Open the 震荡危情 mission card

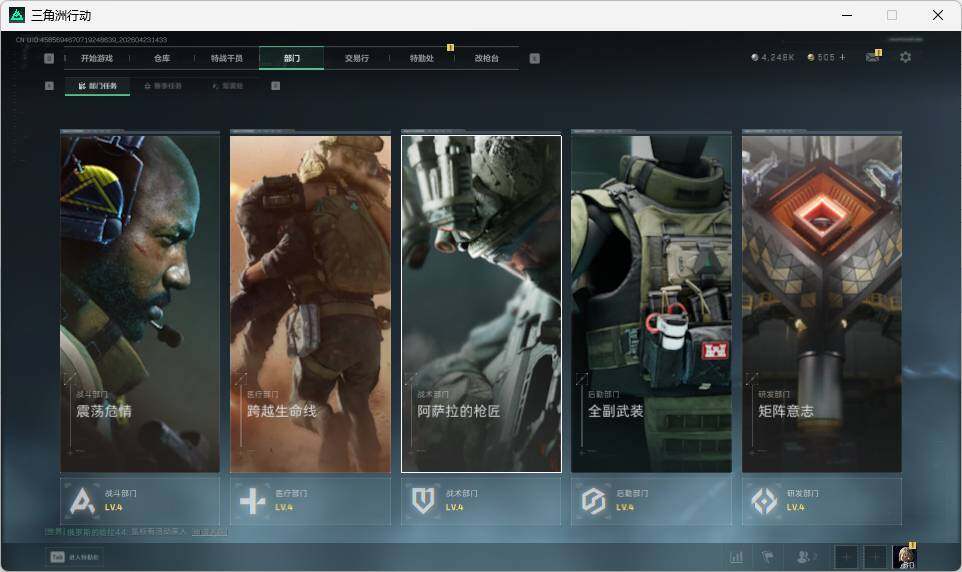(140, 304)
